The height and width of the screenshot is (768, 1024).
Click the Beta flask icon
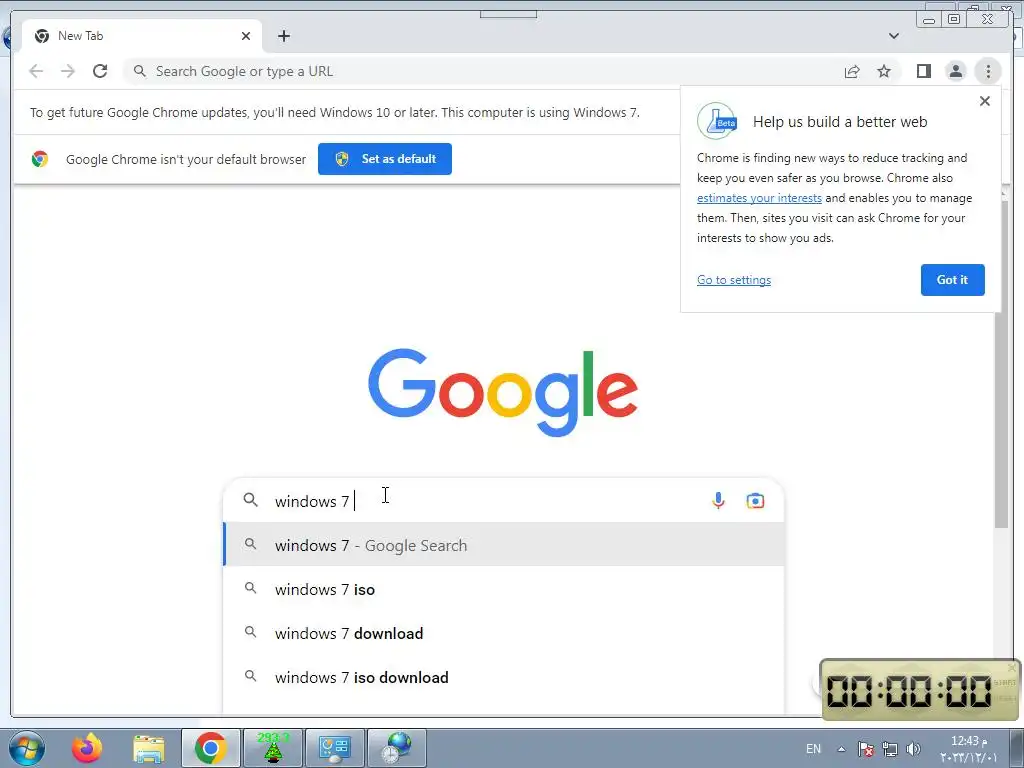(x=716, y=121)
